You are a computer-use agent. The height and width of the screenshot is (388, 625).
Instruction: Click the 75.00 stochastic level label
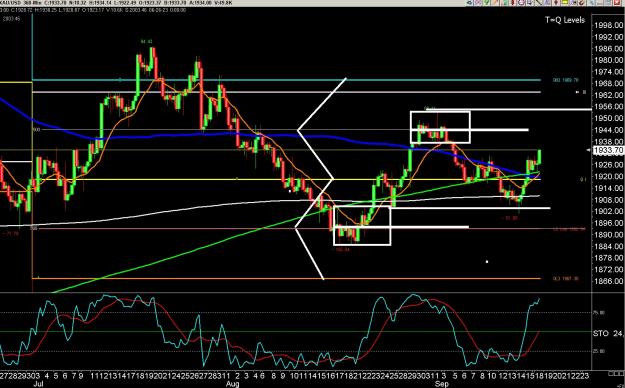click(599, 313)
